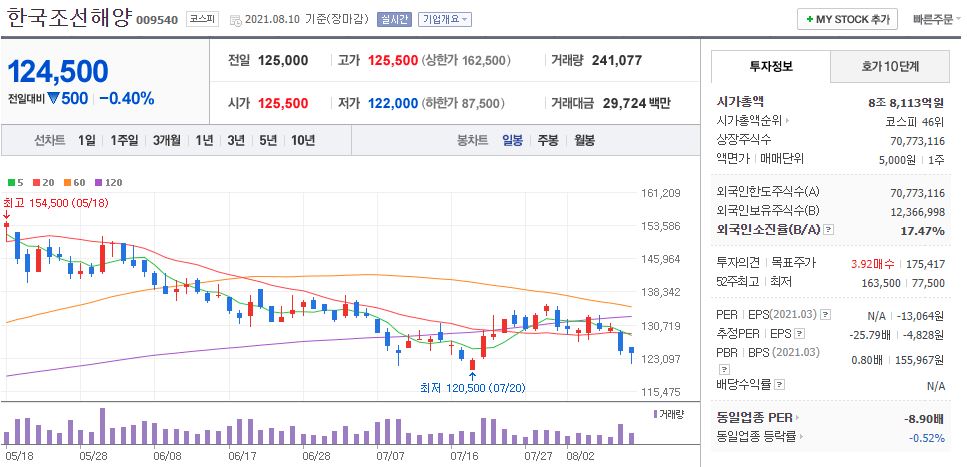Click the market cap 8조 8,113억원
This screenshot has width=967, height=467.
click(x=907, y=103)
